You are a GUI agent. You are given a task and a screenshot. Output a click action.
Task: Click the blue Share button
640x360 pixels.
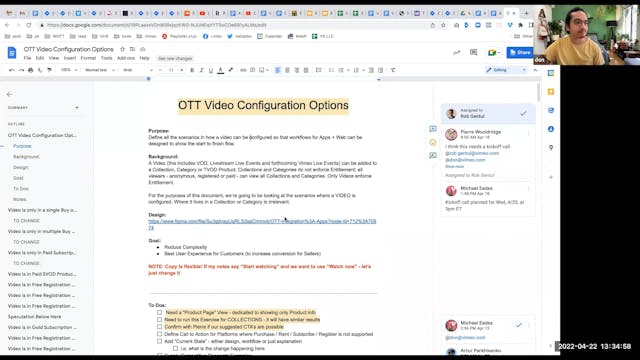pos(520,53)
